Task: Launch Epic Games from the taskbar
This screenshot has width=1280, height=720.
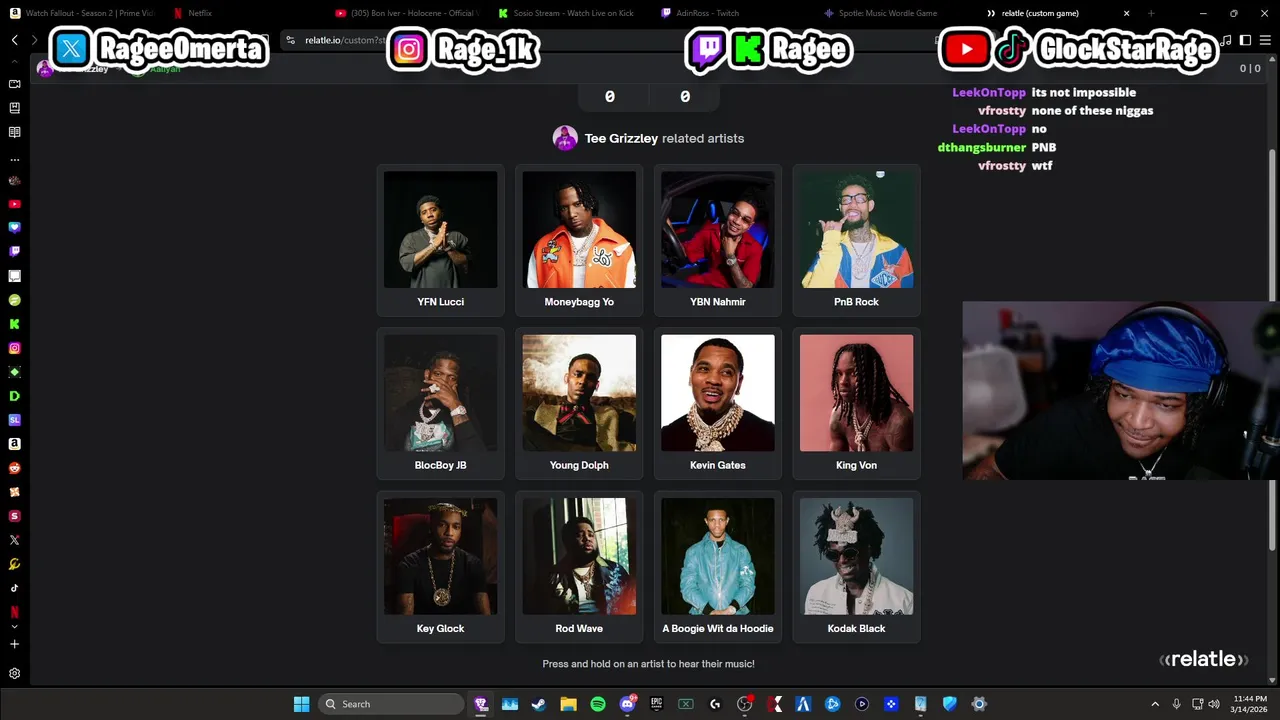Action: 656,704
